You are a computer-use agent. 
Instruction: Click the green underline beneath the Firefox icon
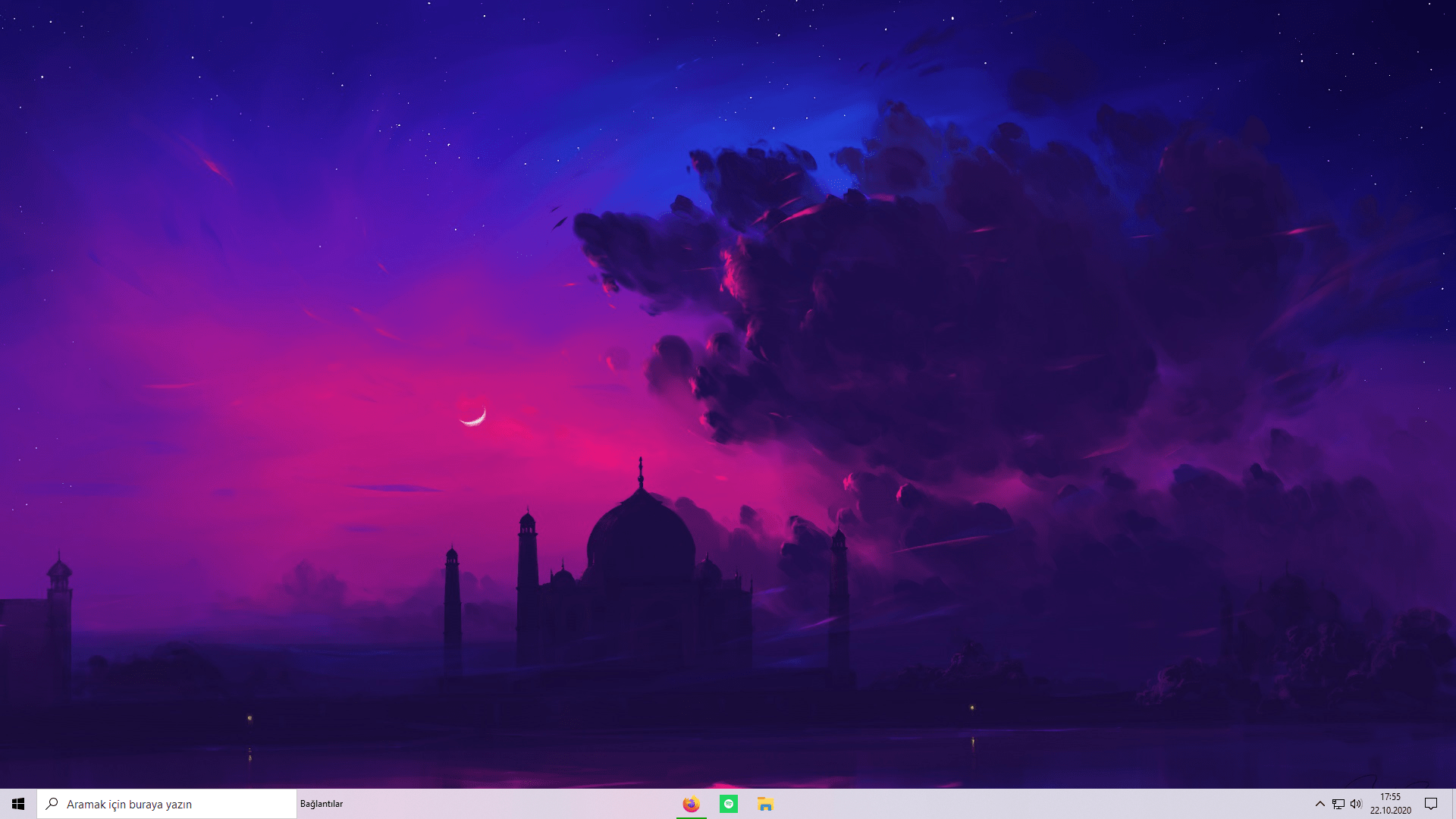[691, 817]
